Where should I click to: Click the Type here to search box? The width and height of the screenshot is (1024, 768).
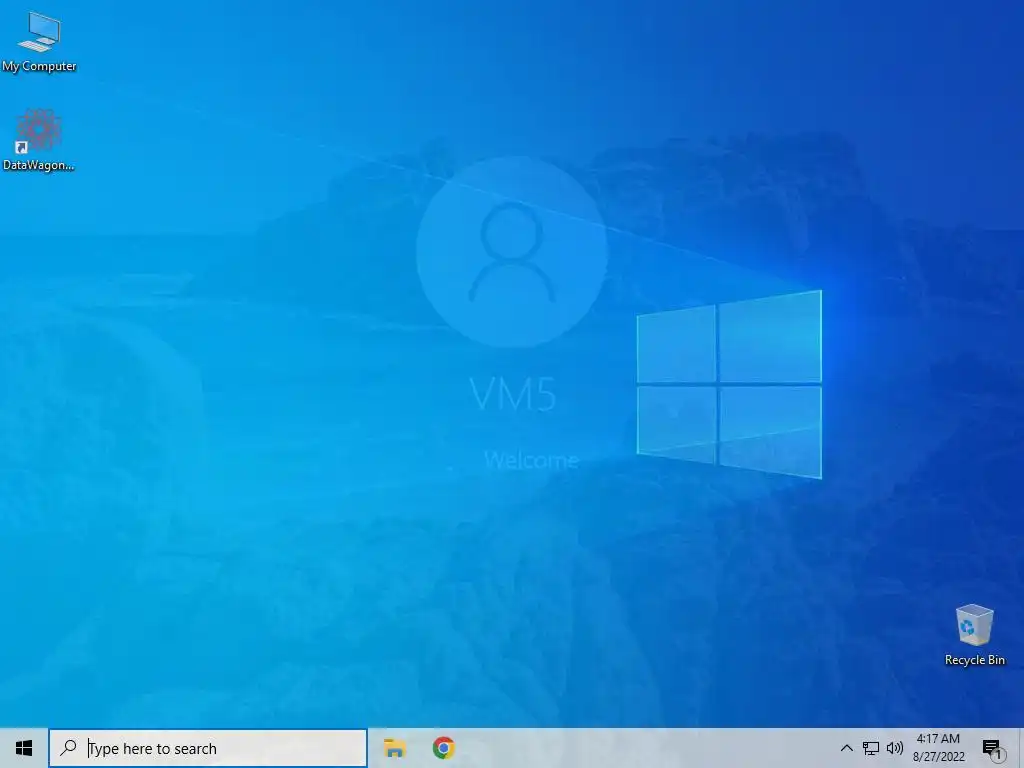click(208, 748)
